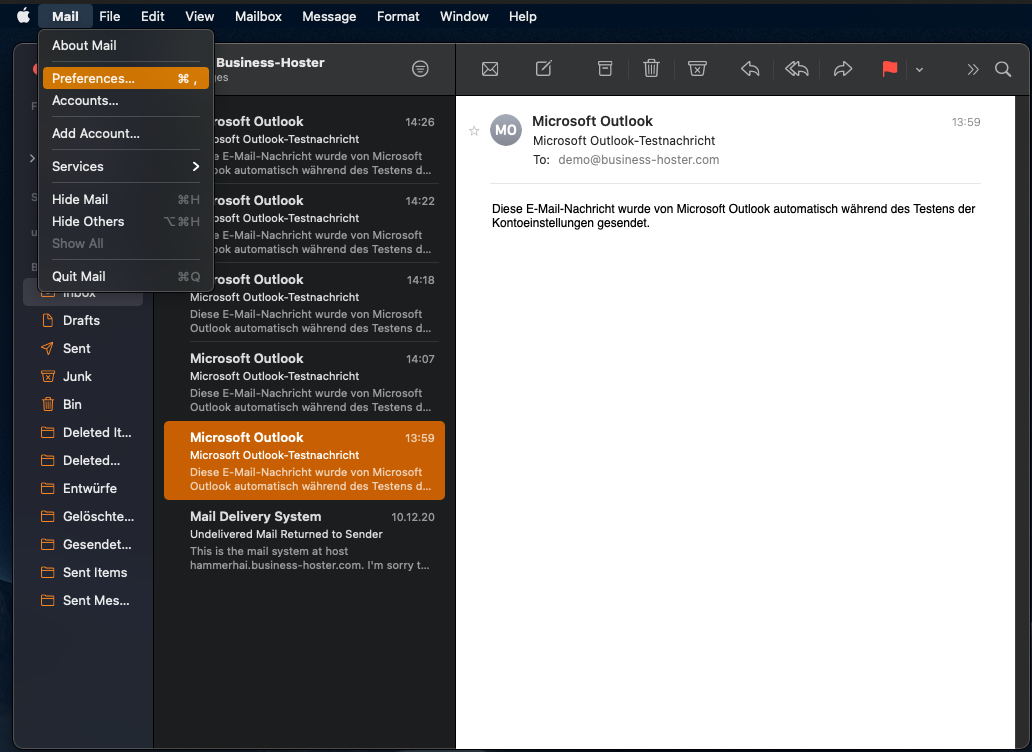The image size is (1032, 752).
Task: Choose Accounts… in the Mail menu
Action: [126, 101]
